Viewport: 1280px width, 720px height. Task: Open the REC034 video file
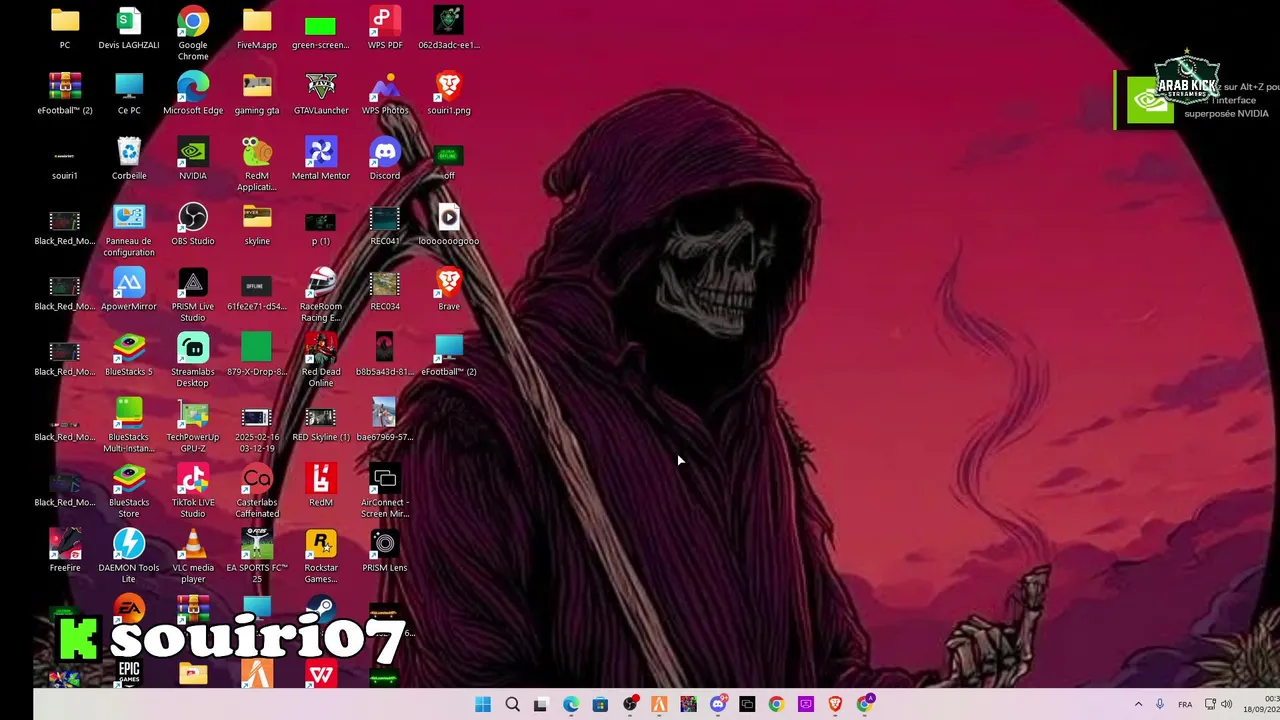tap(385, 290)
